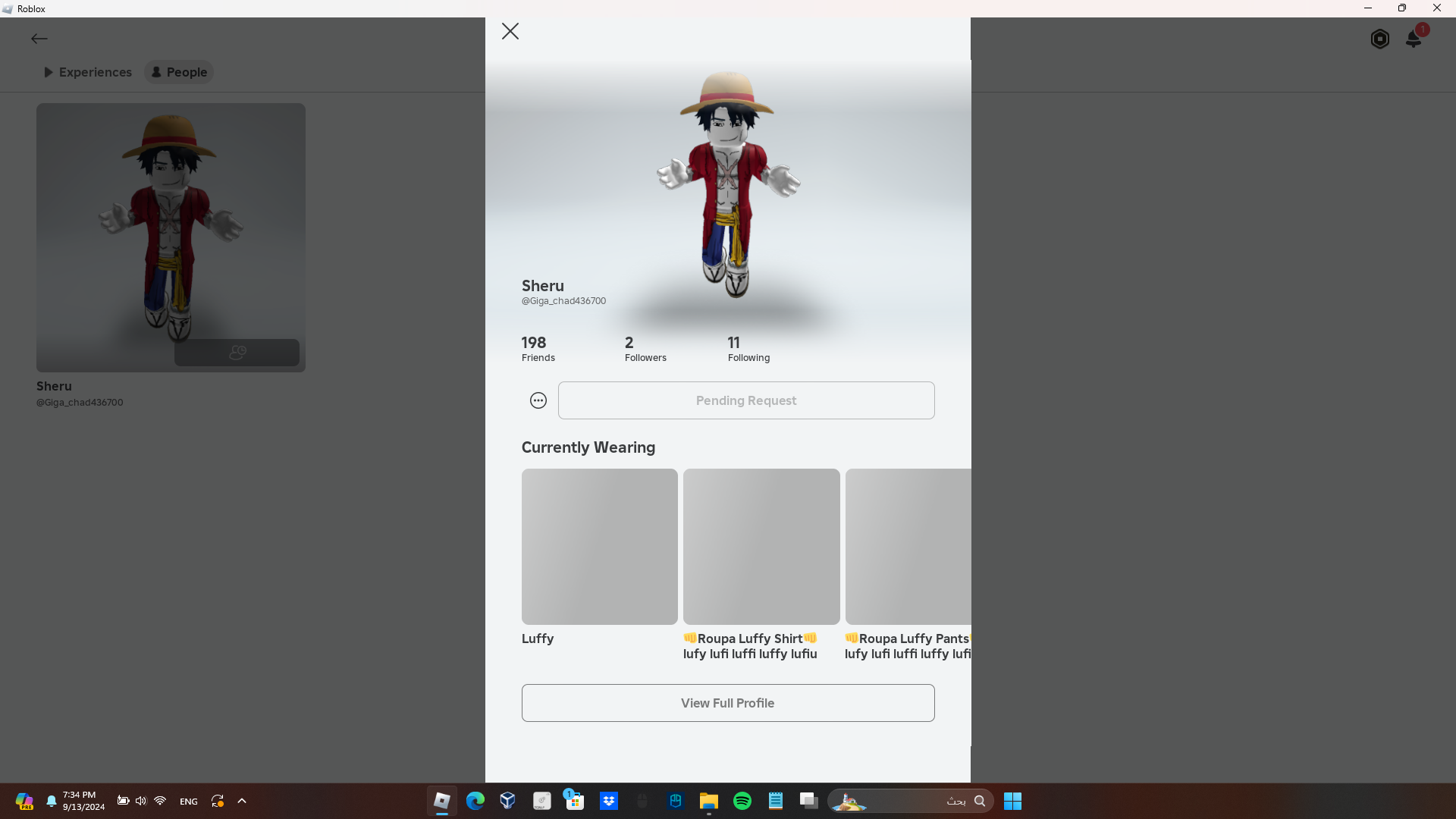Show hidden tray icons chevron
This screenshot has width=1456, height=819.
[242, 801]
